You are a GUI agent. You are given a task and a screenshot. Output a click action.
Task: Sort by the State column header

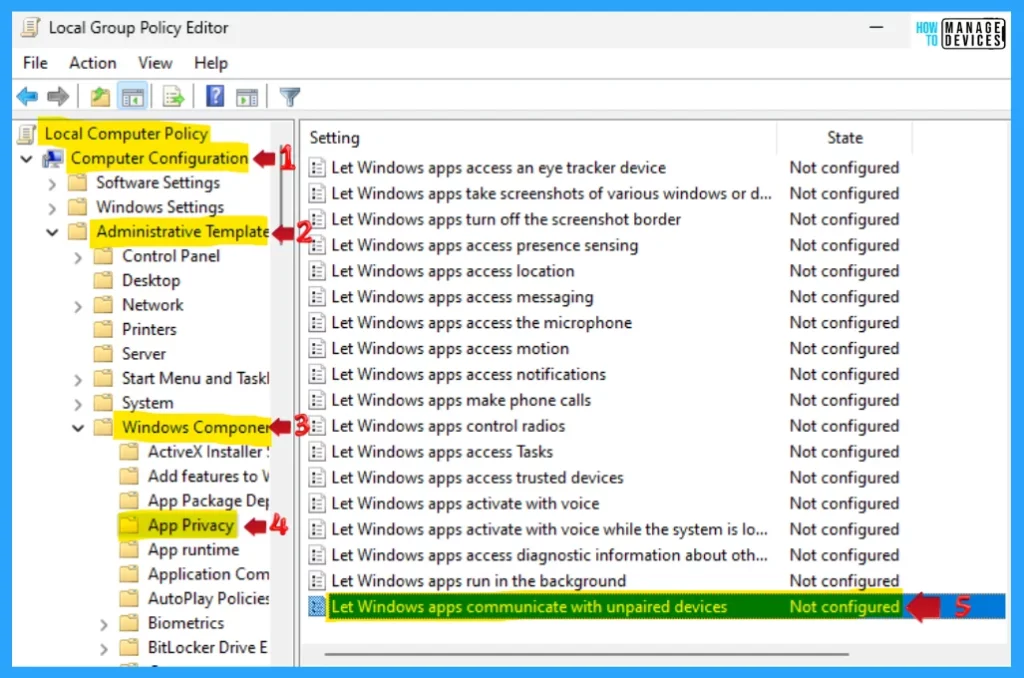pyautogui.click(x=845, y=138)
